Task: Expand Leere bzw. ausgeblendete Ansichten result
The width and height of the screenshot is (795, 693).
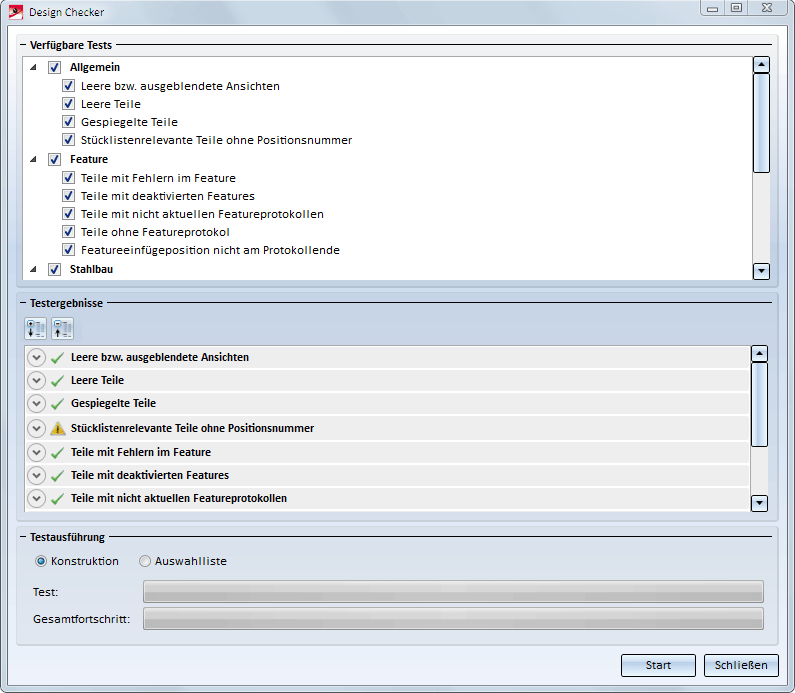Action: 37,357
